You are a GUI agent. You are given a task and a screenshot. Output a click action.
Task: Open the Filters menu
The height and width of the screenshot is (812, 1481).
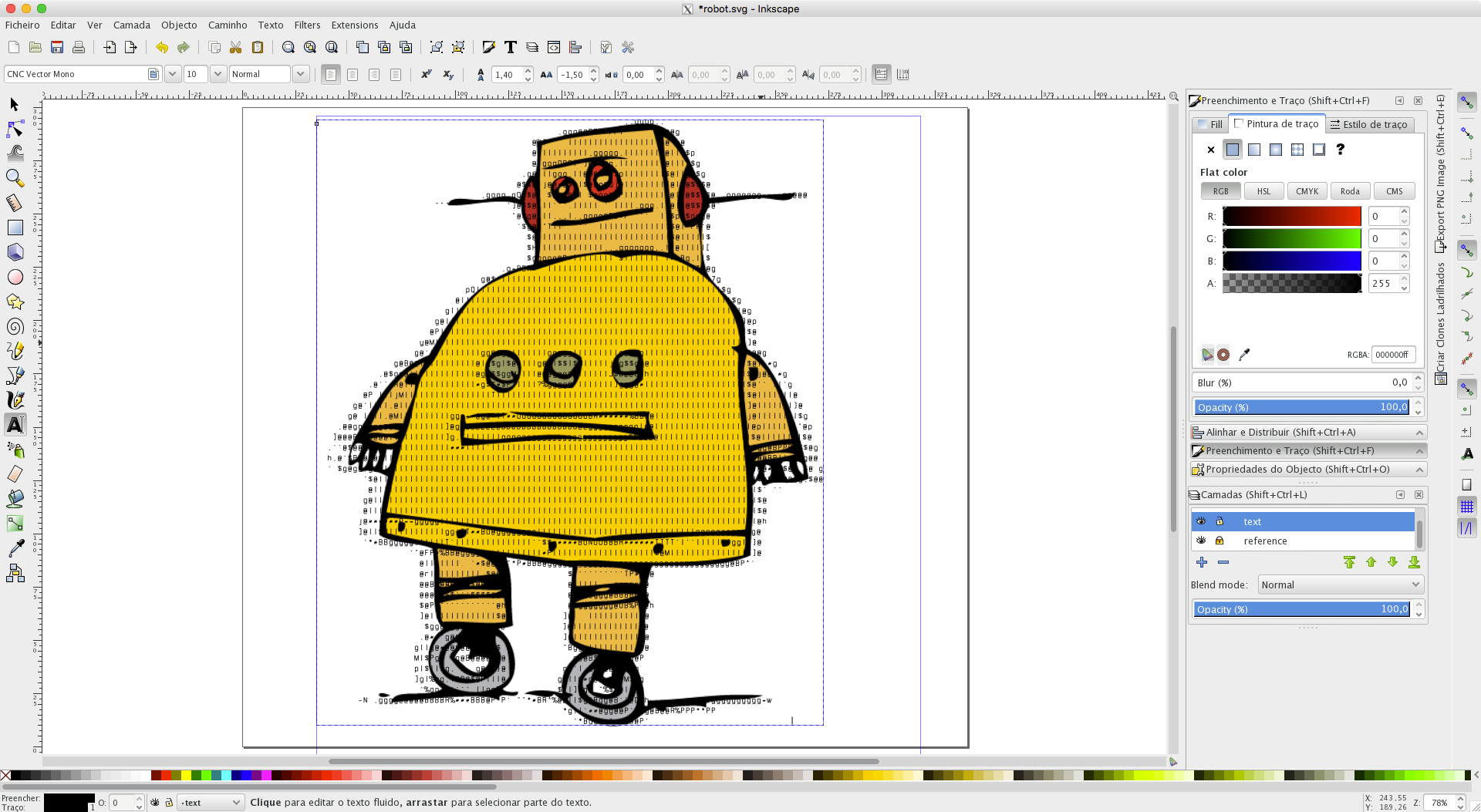click(x=307, y=25)
